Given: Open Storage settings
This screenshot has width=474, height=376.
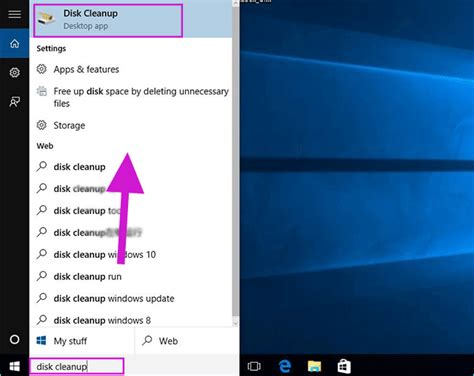Looking at the screenshot, I should click(132, 125).
